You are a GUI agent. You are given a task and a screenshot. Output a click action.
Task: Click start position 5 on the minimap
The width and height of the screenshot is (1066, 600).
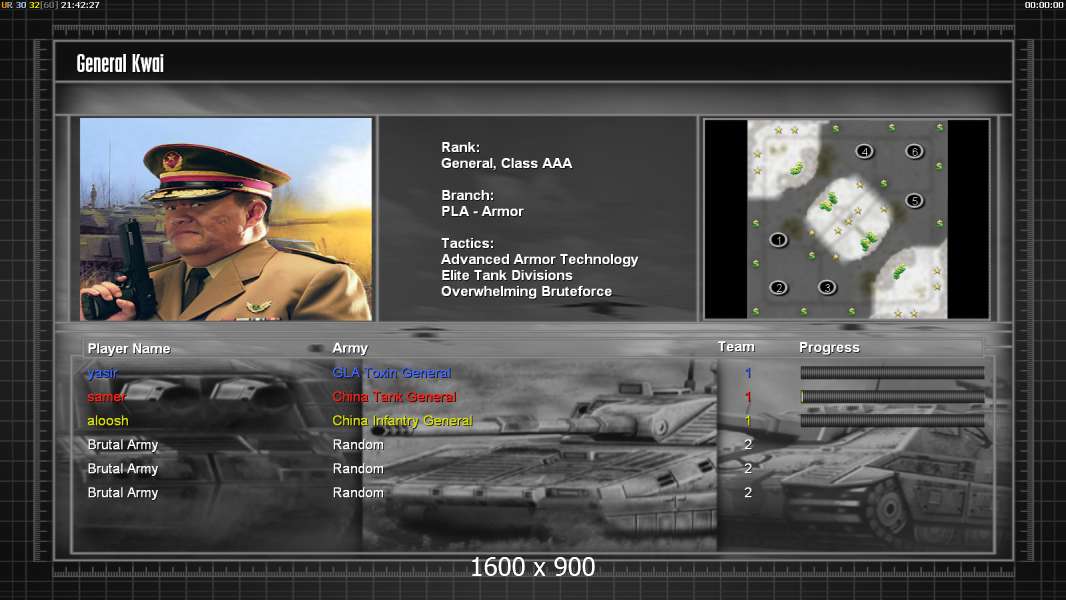pyautogui.click(x=914, y=200)
